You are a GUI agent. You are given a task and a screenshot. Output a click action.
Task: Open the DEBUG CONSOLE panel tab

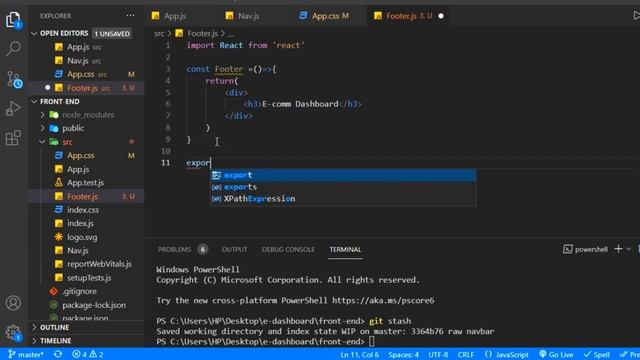pyautogui.click(x=288, y=249)
